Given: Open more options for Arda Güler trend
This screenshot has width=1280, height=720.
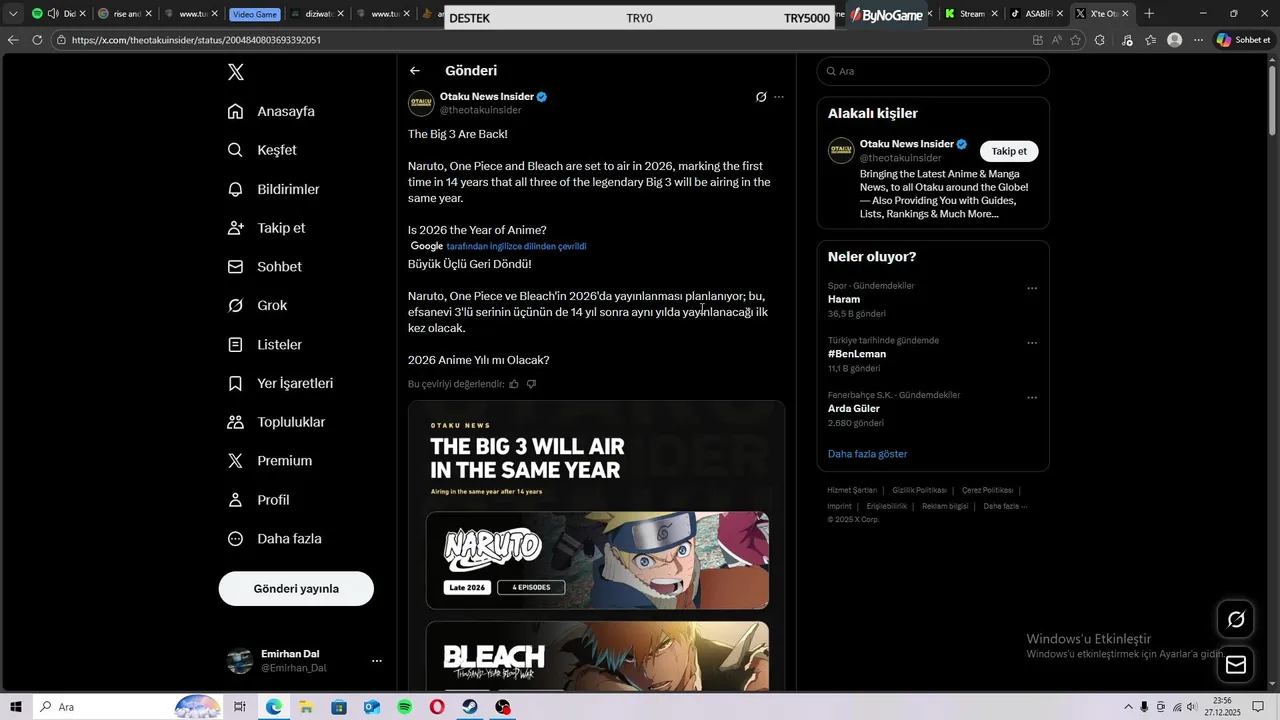Looking at the screenshot, I should [x=1032, y=397].
